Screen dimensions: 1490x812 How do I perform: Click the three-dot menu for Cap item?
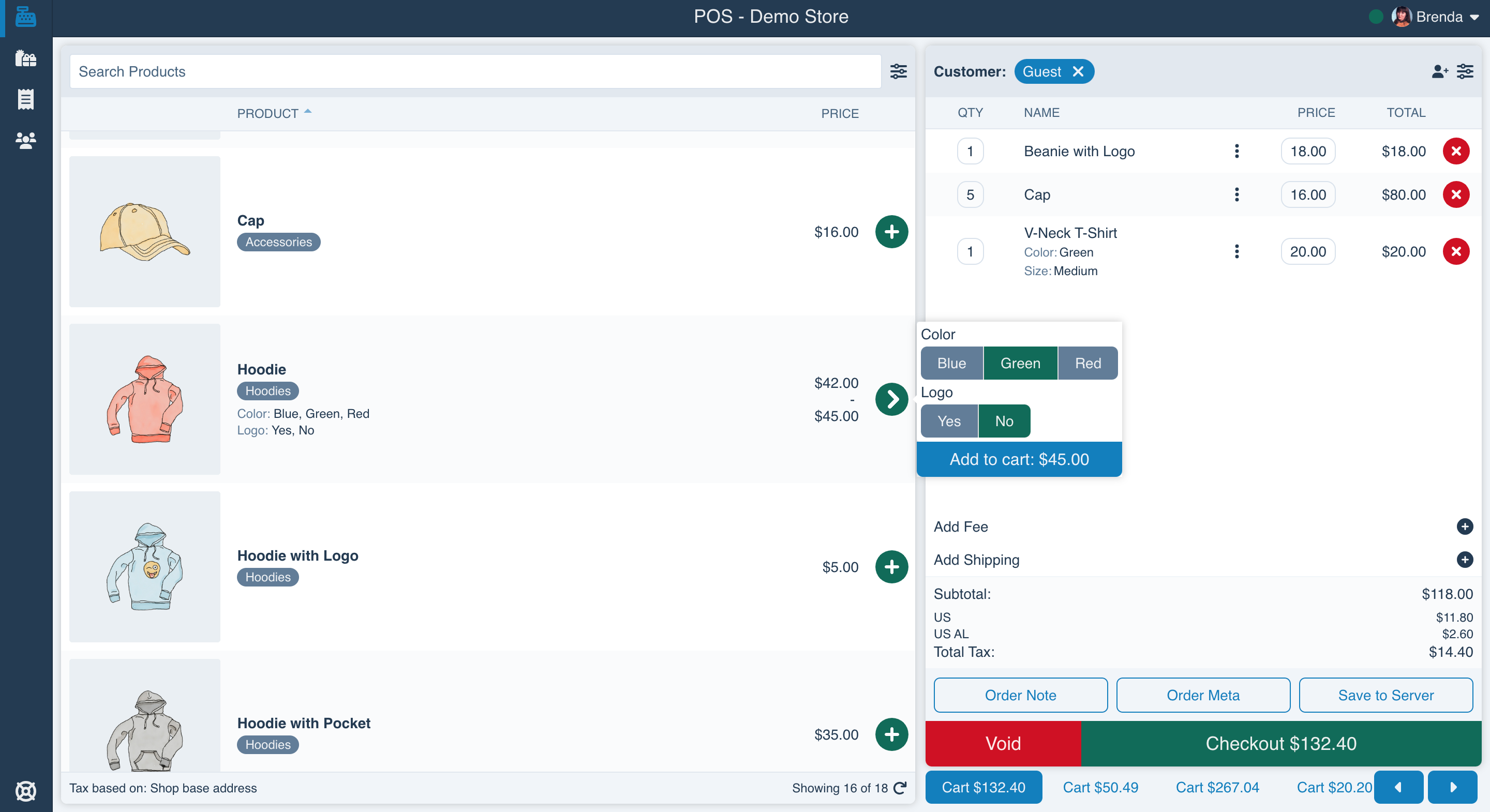1237,195
